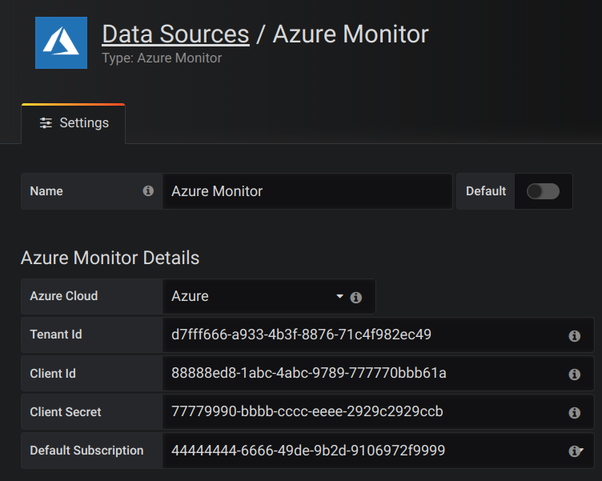Click info icon in the Default Subscription row
Viewport: 602px width, 481px height.
point(574,451)
